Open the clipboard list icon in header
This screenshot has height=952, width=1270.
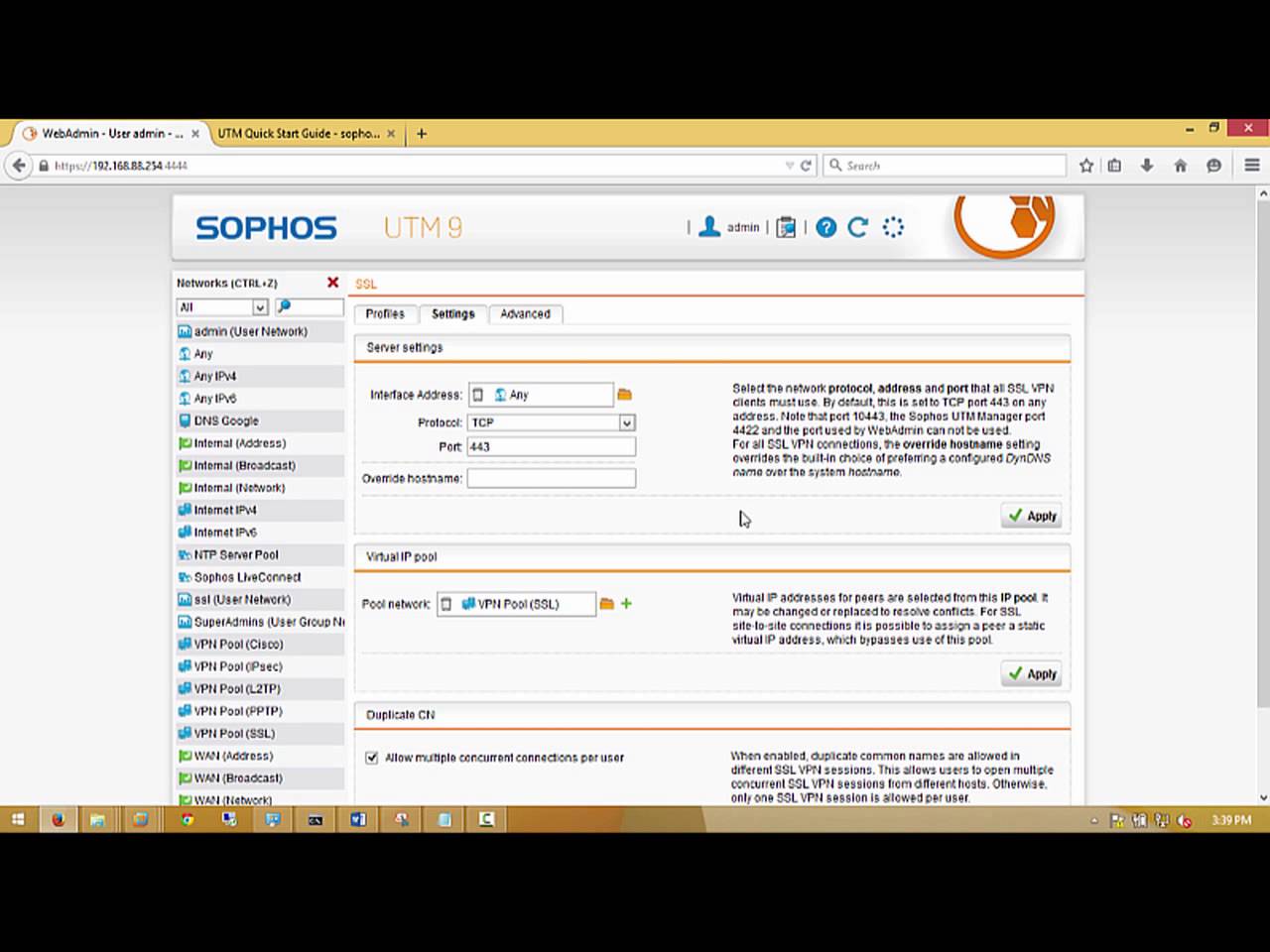[x=786, y=227]
